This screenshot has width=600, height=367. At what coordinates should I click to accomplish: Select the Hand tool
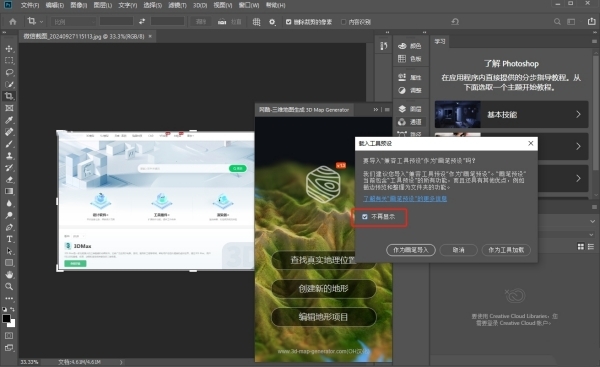coord(9,275)
